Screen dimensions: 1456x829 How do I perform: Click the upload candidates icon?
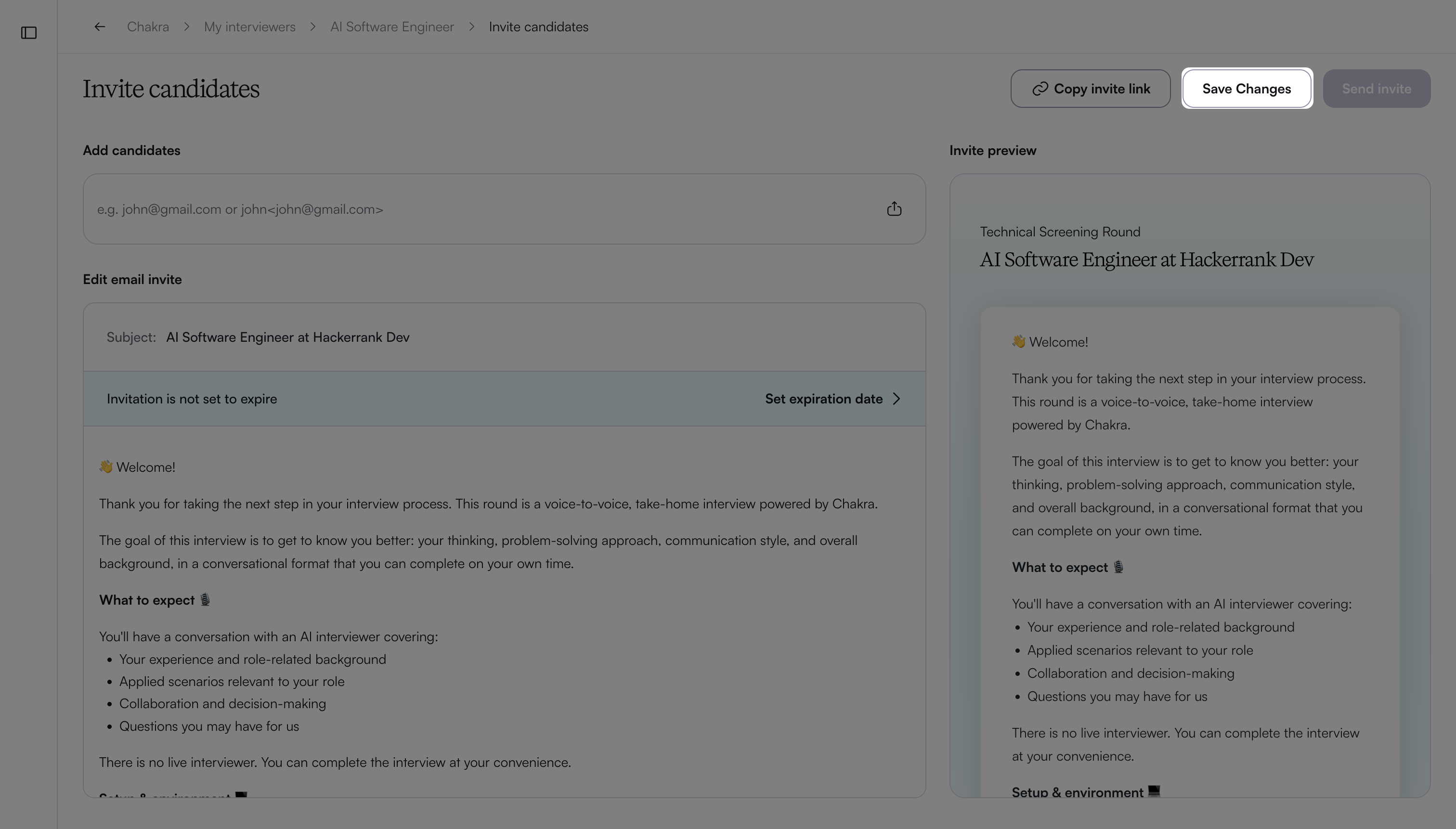[894, 209]
